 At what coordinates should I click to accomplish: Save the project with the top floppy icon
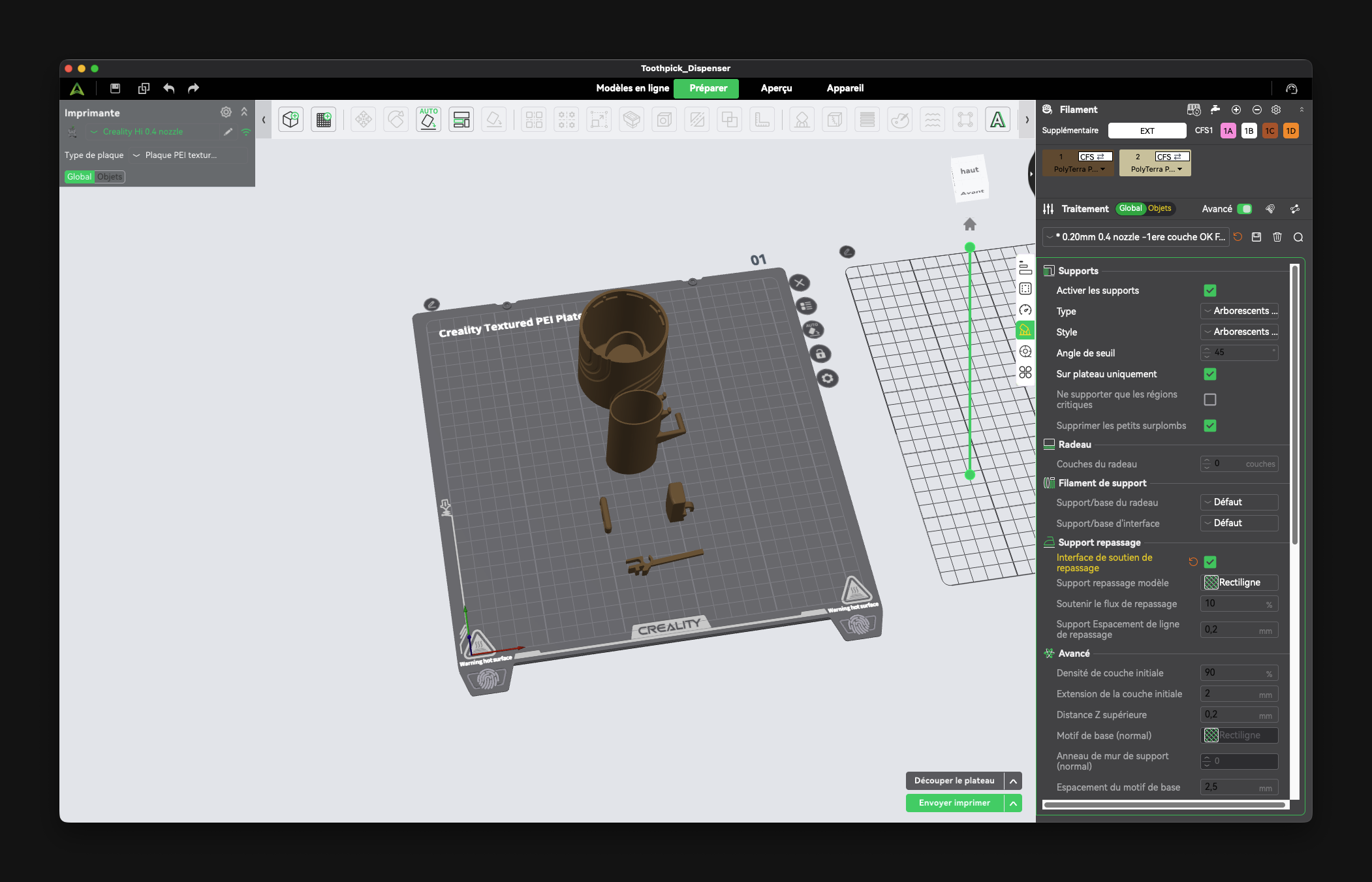click(x=116, y=88)
